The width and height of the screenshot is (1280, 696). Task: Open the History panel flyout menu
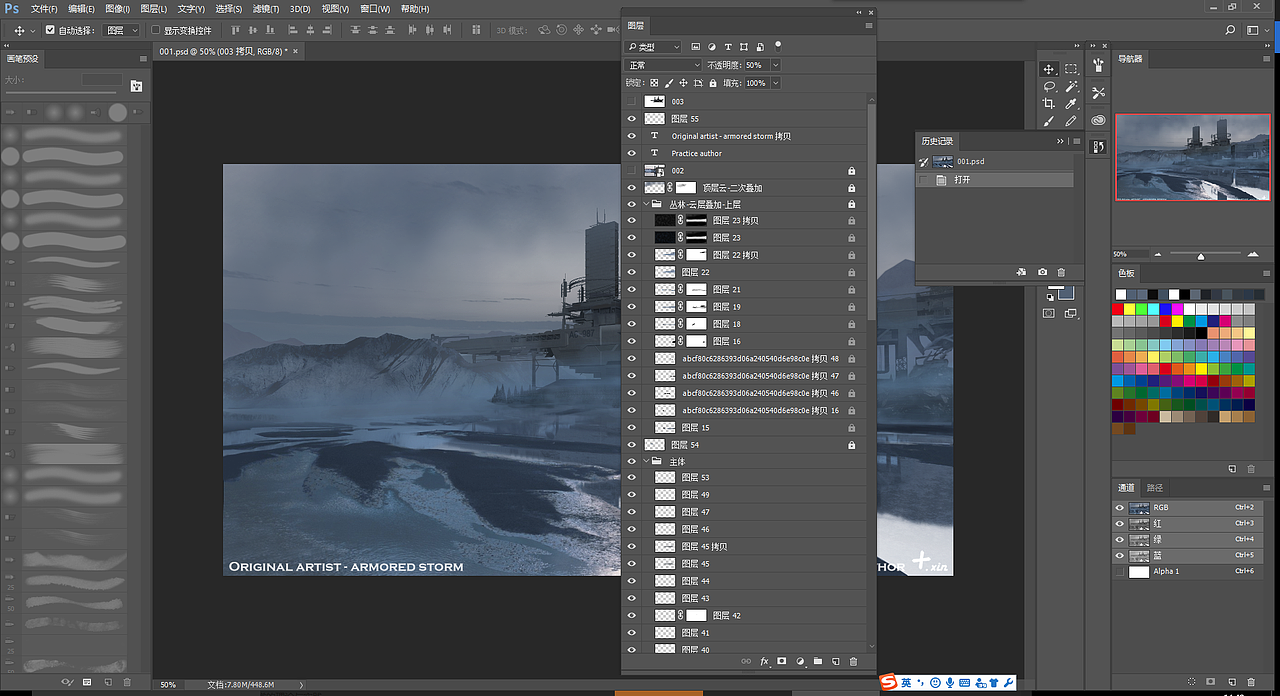(1076, 141)
